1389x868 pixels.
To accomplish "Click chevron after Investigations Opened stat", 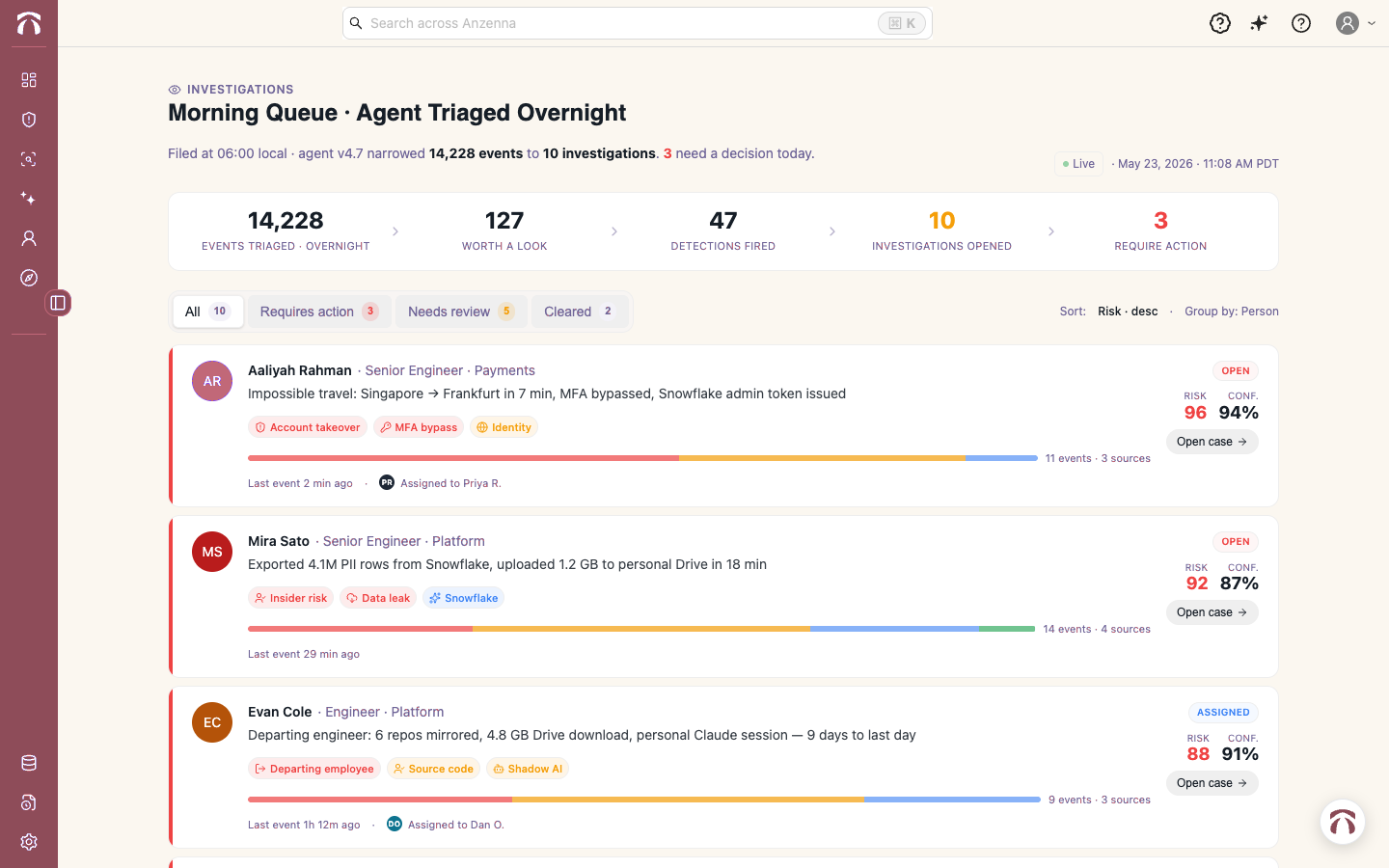I will pos(1051,231).
